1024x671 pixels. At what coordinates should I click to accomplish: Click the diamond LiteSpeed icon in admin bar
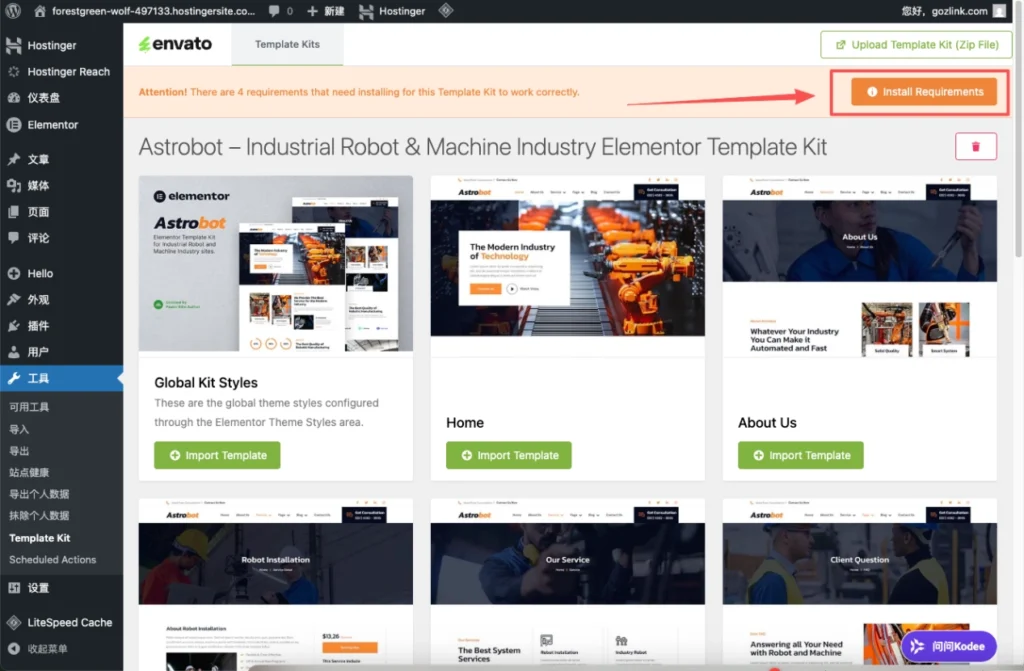pyautogui.click(x=445, y=10)
